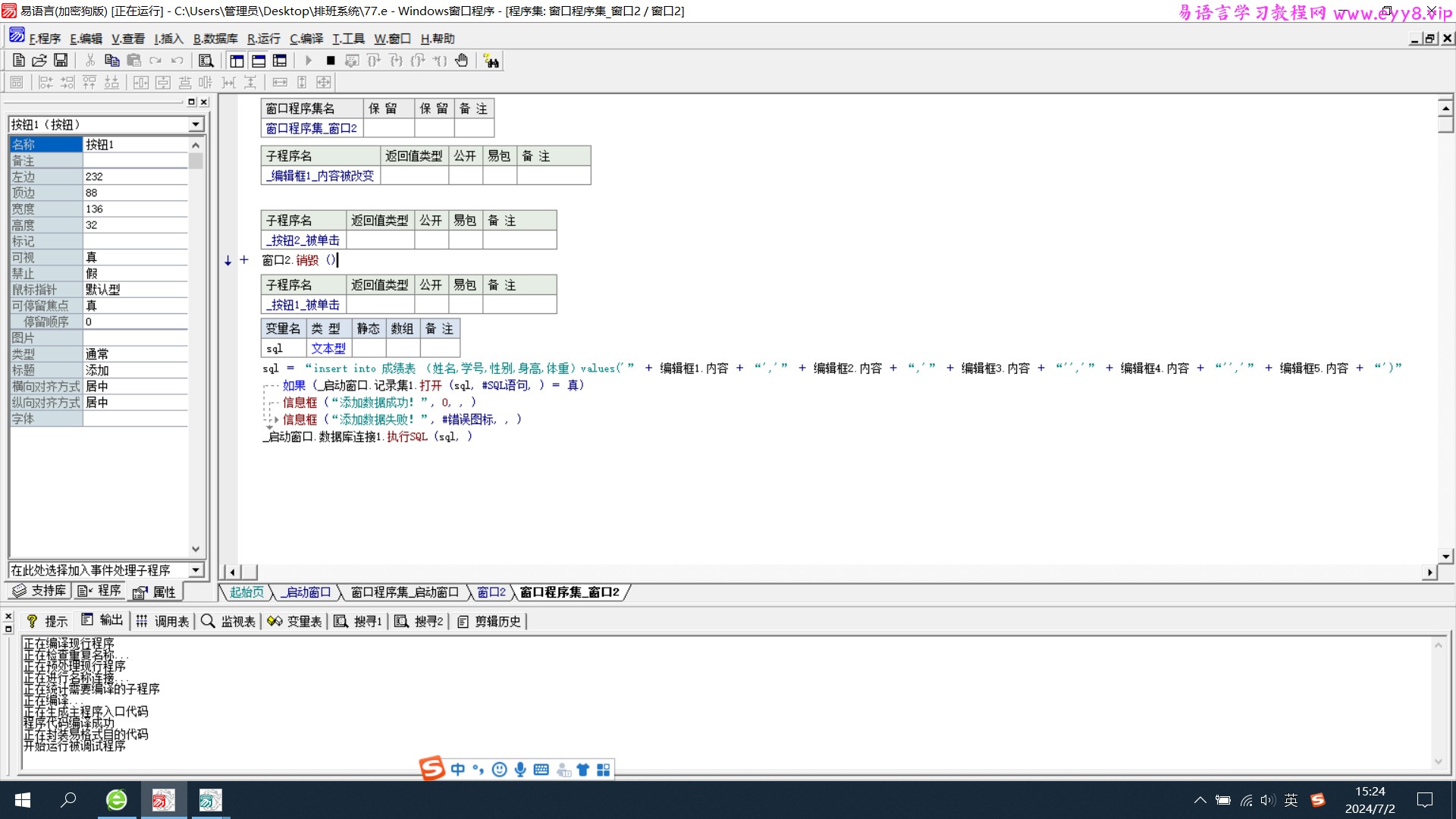Screen dimensions: 1456x819
Task: Toggle Sogou punctuation mode icon
Action: (x=478, y=770)
